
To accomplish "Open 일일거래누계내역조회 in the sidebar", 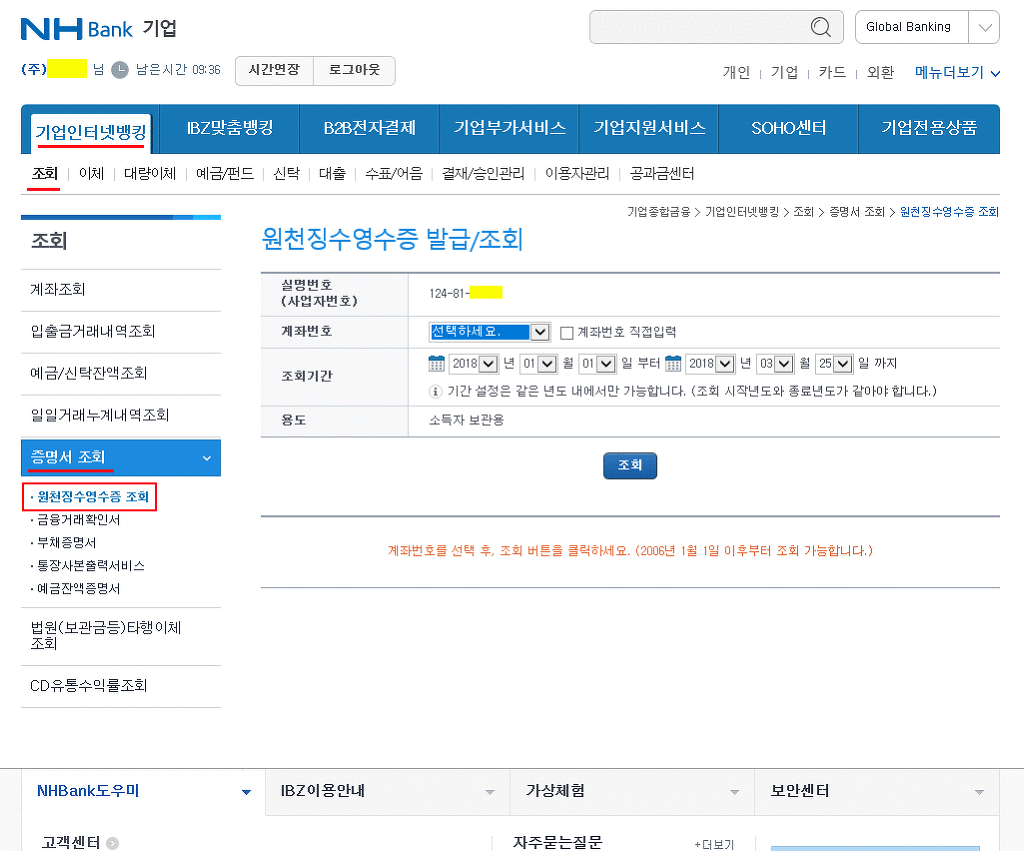I will pyautogui.click(x=121, y=415).
